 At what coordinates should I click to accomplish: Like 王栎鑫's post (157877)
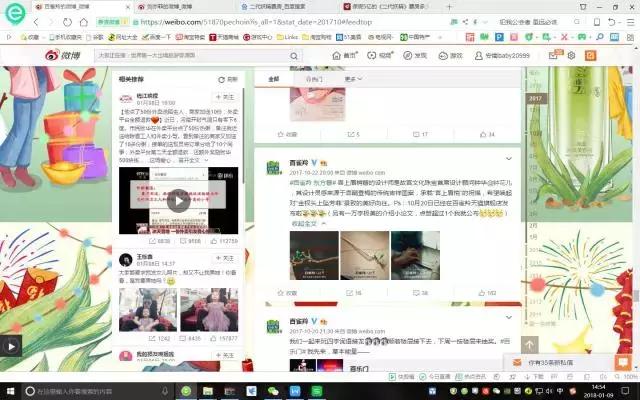[224, 338]
